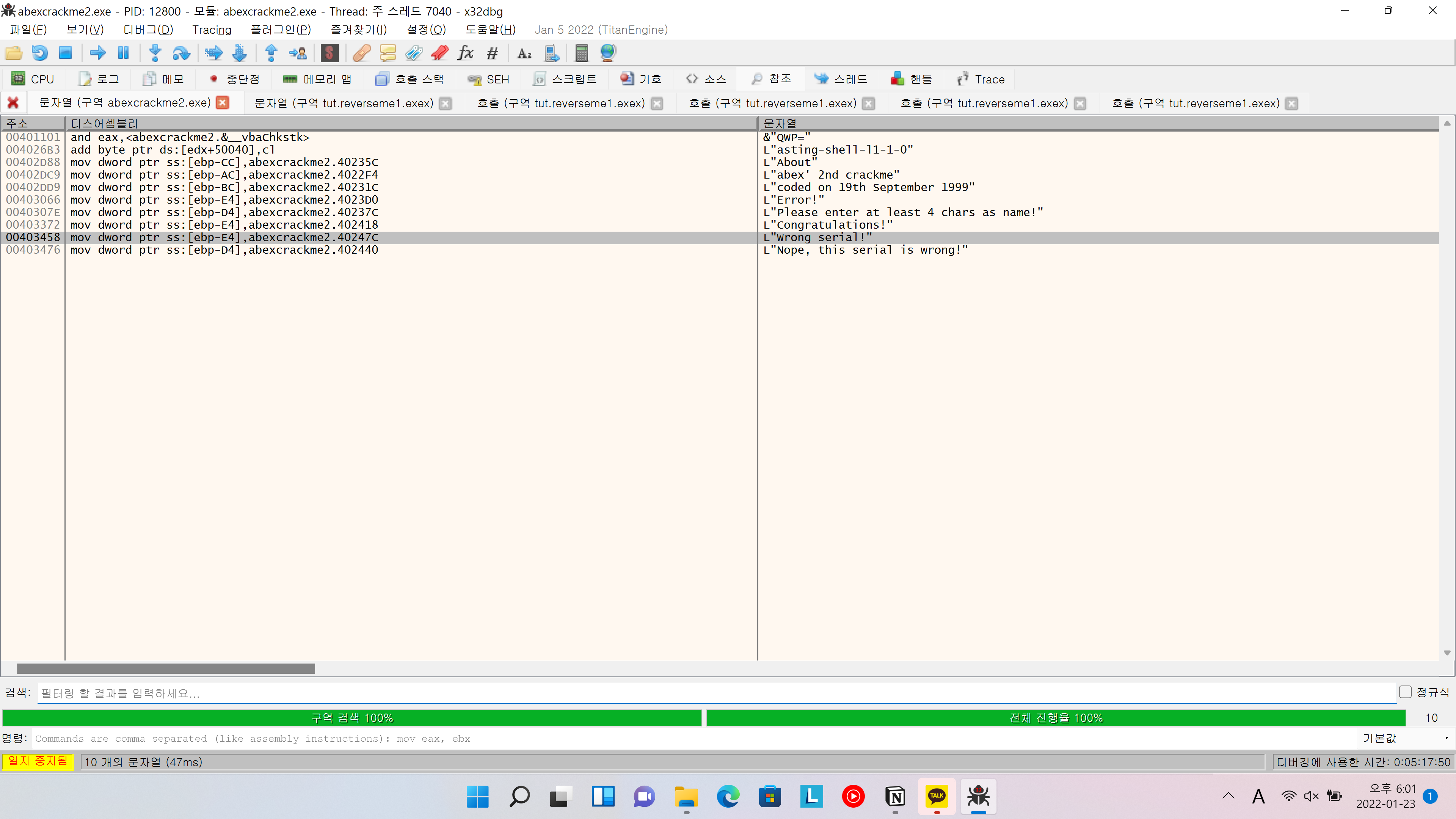Switch to the 로그 tab

point(99,79)
